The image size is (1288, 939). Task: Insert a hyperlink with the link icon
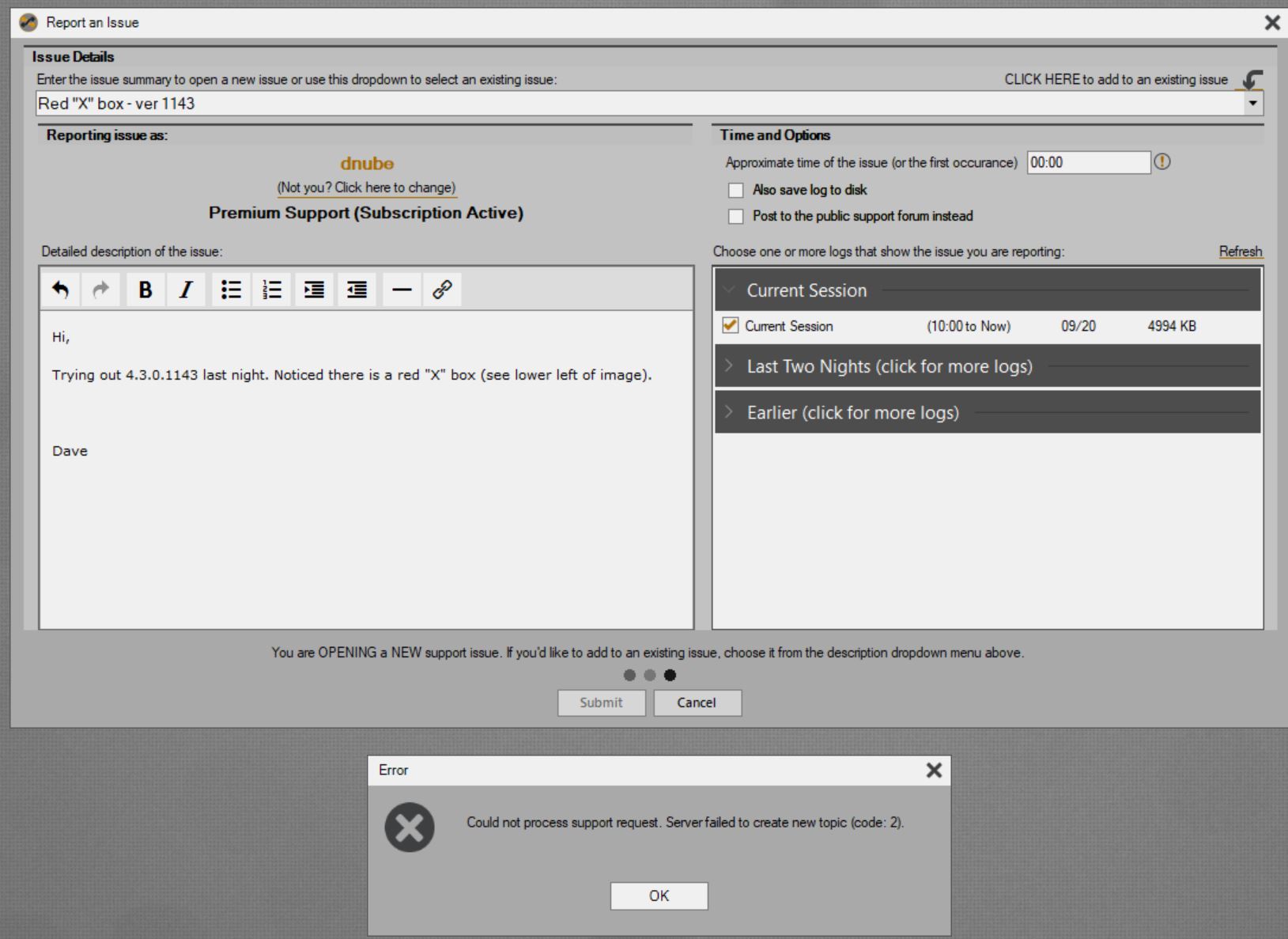tap(442, 290)
